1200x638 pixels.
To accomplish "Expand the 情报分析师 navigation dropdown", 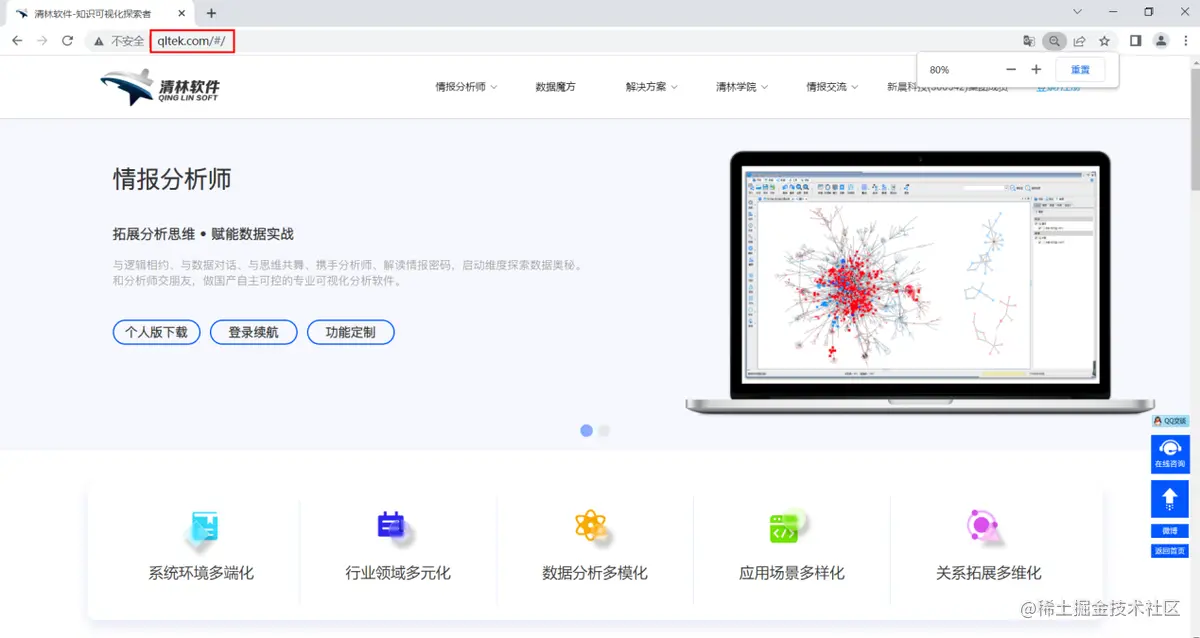I will (465, 87).
